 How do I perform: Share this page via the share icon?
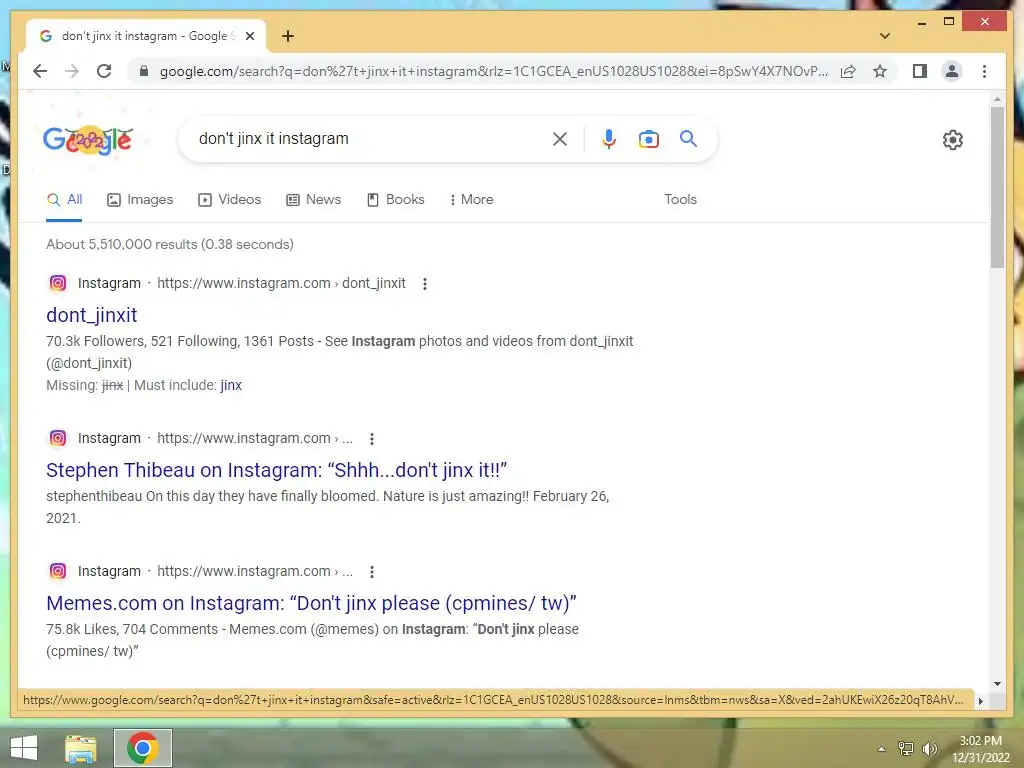coord(848,71)
